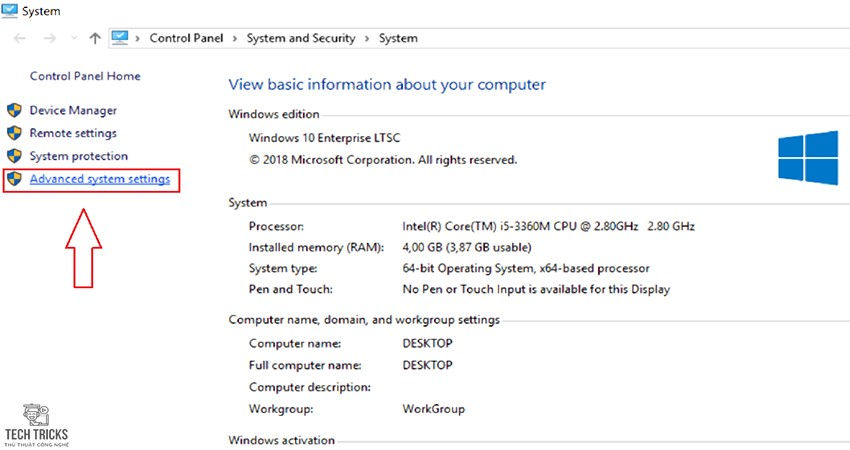
Task: Click the Windows edition section heading
Action: coord(274,114)
